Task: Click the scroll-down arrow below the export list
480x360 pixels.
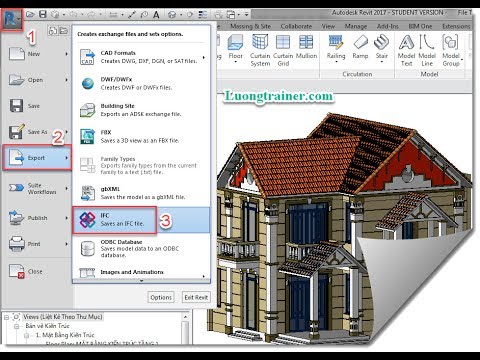Action: point(141,281)
